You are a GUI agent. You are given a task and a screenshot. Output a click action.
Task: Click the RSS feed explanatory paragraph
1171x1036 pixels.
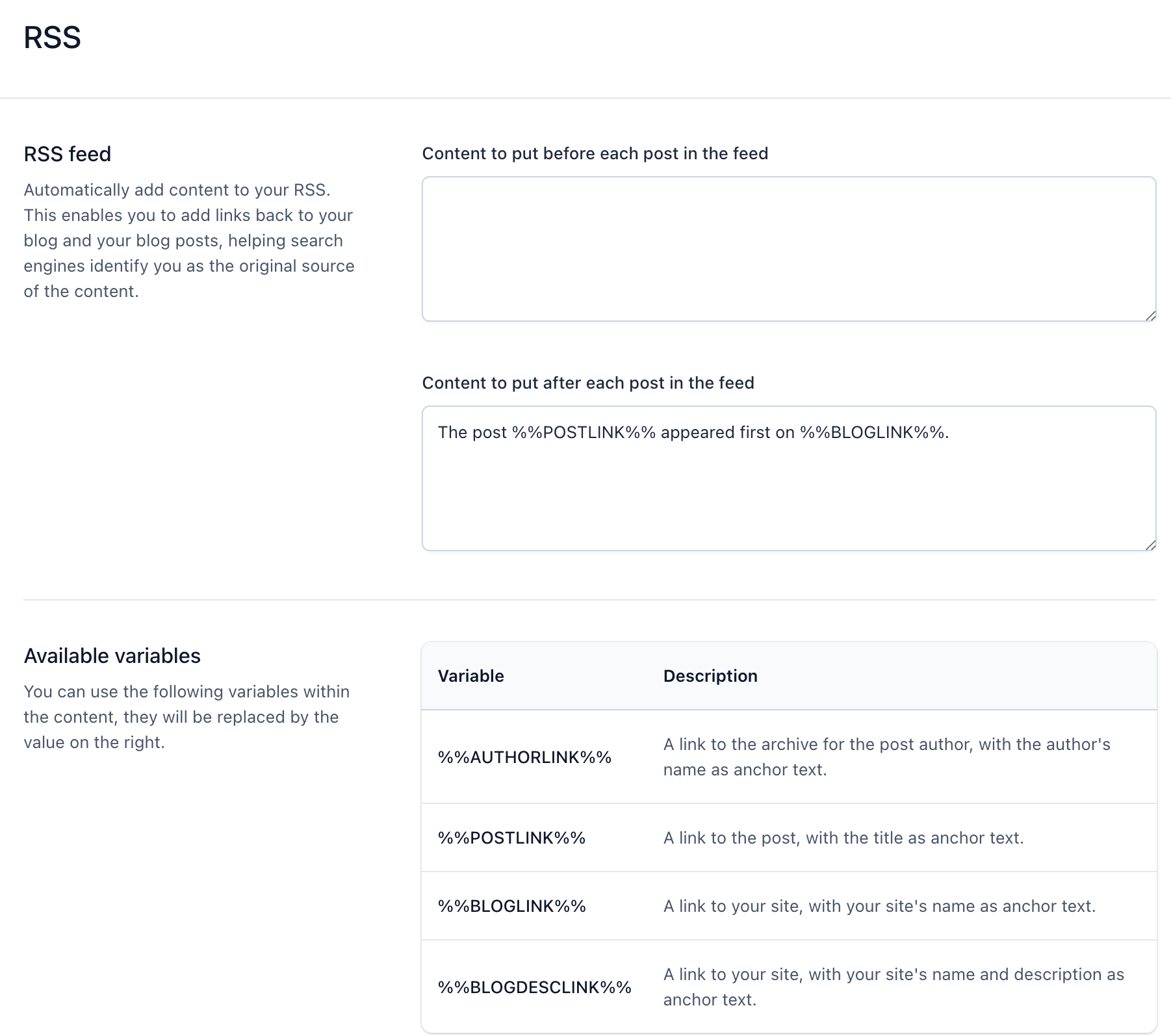point(188,240)
